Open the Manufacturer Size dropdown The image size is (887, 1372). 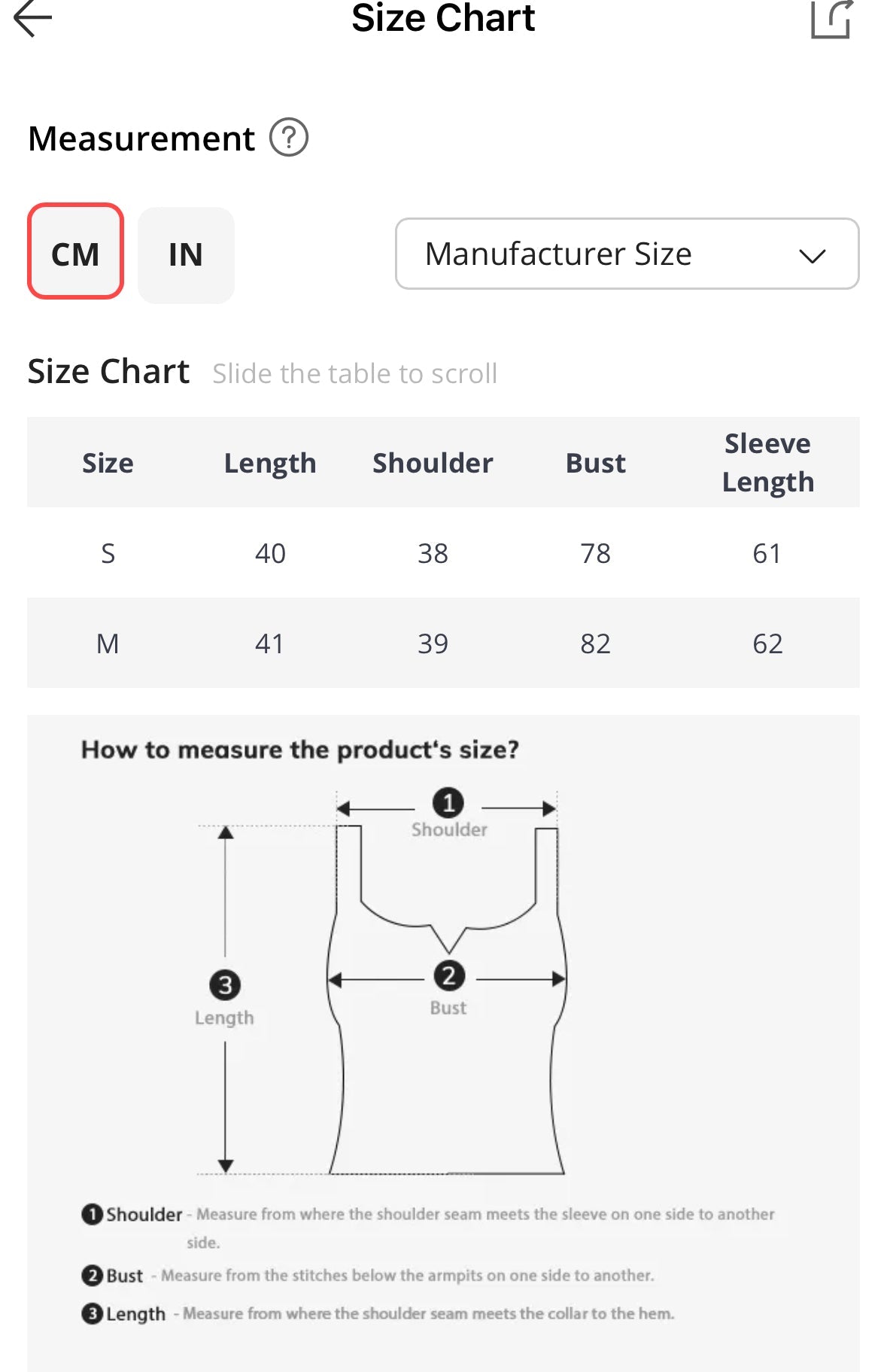point(626,254)
